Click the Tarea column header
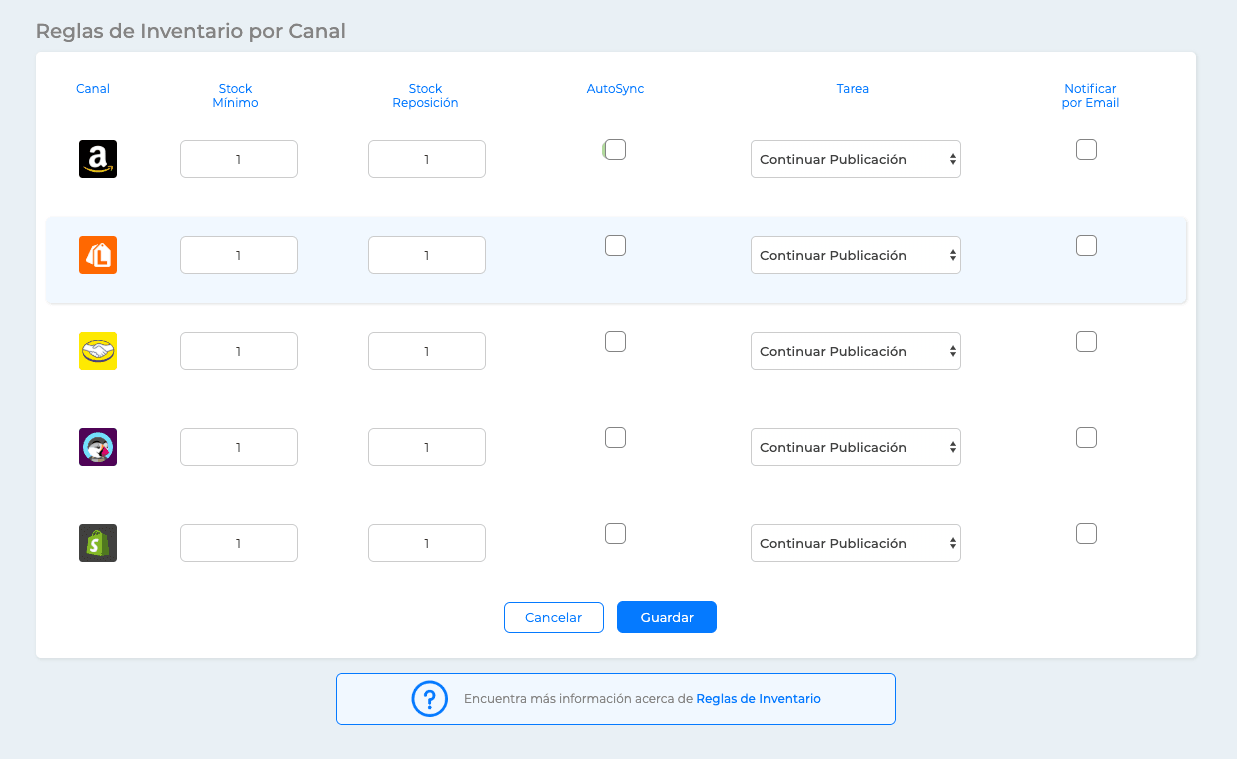Screen dimensions: 1237x759 853,89
